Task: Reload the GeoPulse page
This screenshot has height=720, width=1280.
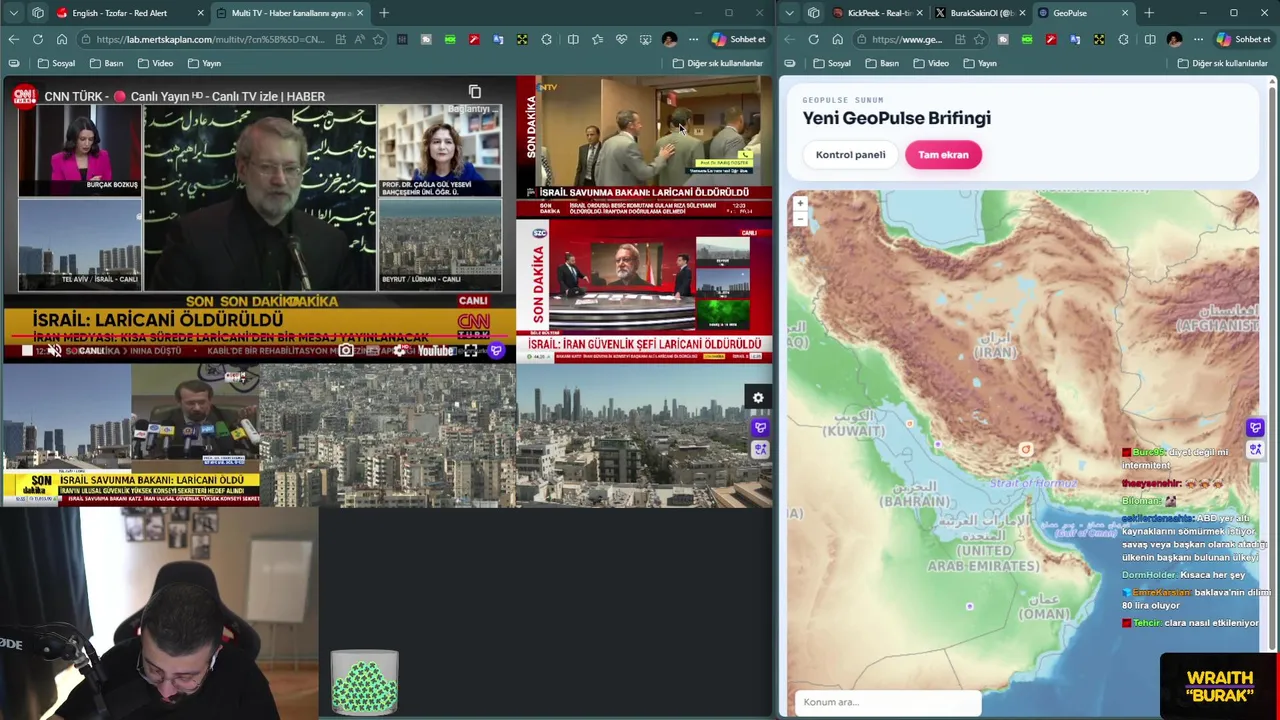Action: pyautogui.click(x=813, y=39)
